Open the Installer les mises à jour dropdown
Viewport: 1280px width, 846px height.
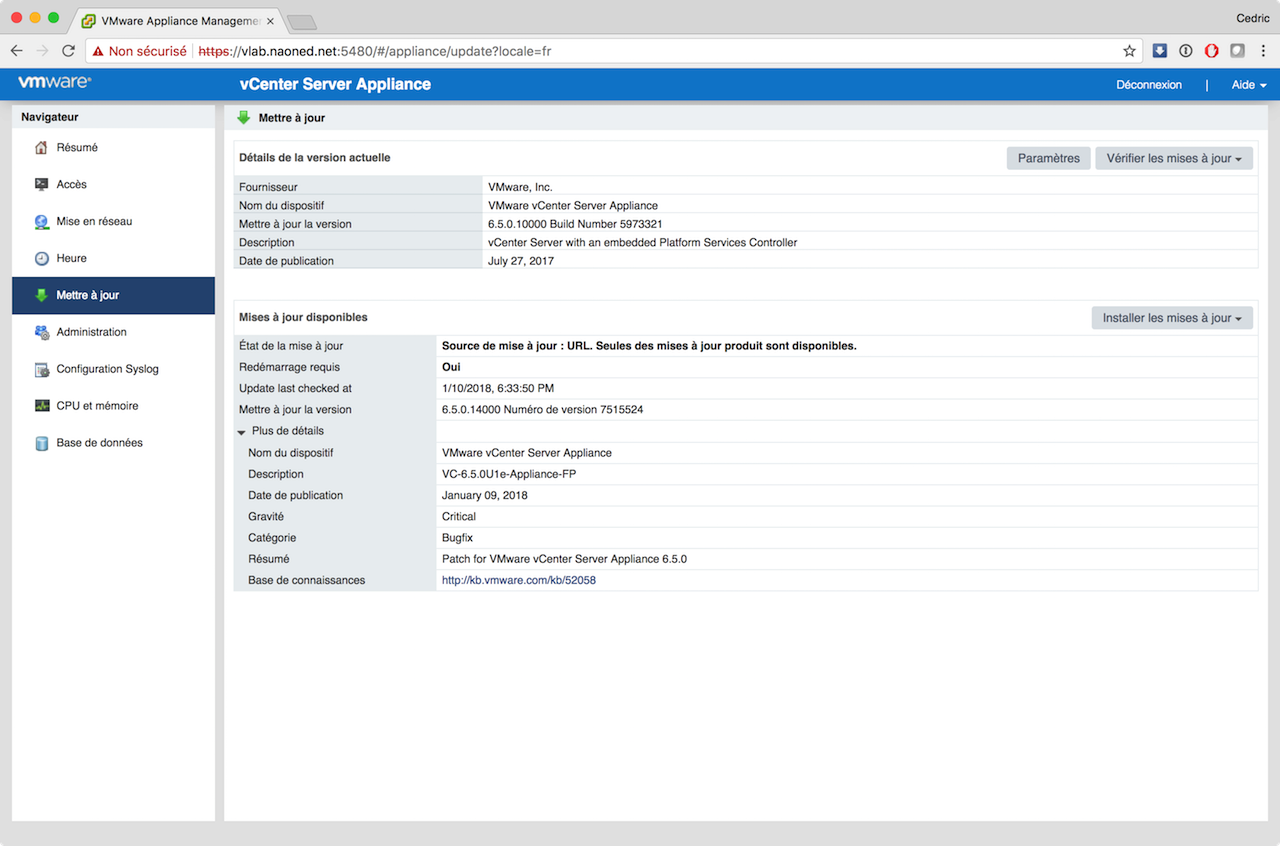[1171, 318]
